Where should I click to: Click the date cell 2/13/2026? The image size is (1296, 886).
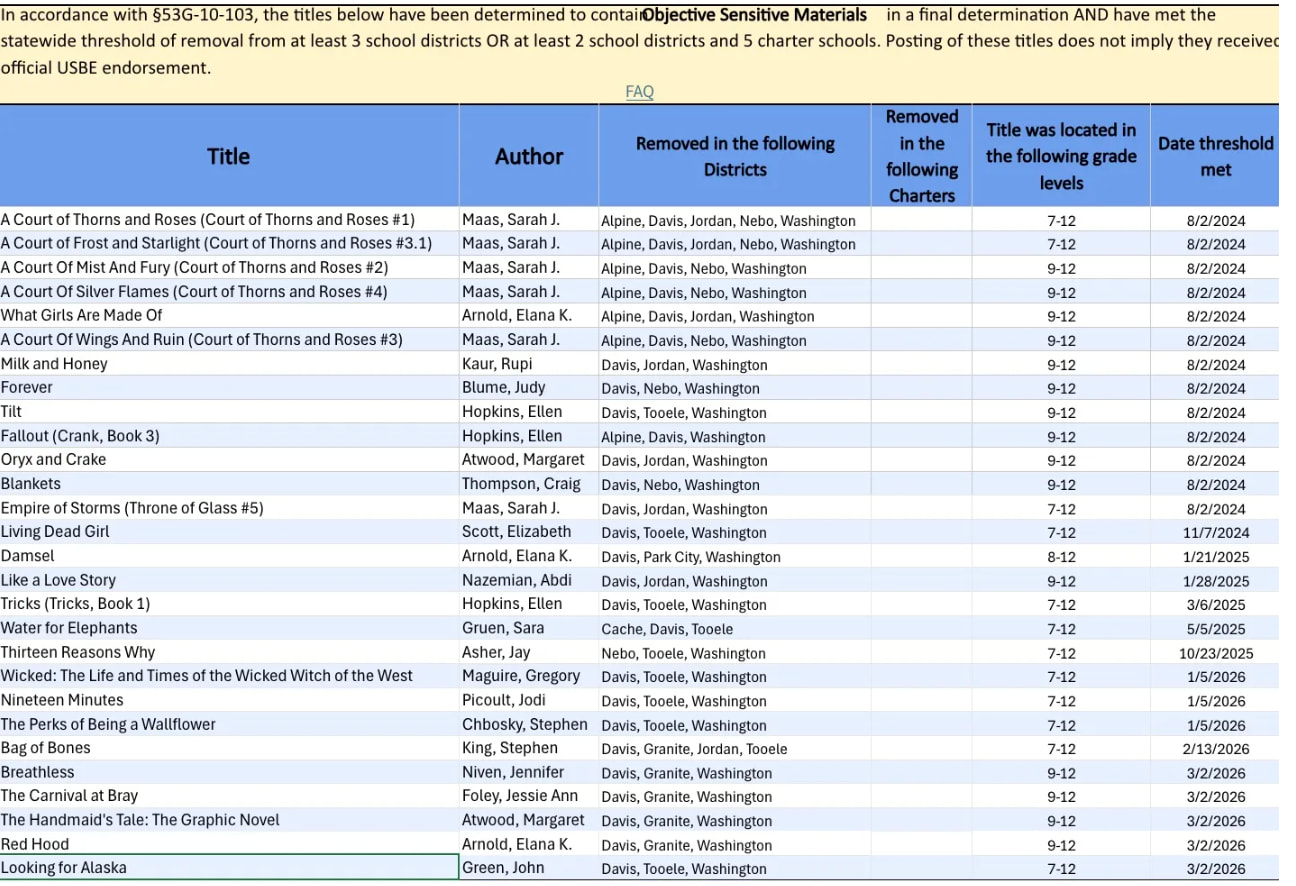(1215, 749)
